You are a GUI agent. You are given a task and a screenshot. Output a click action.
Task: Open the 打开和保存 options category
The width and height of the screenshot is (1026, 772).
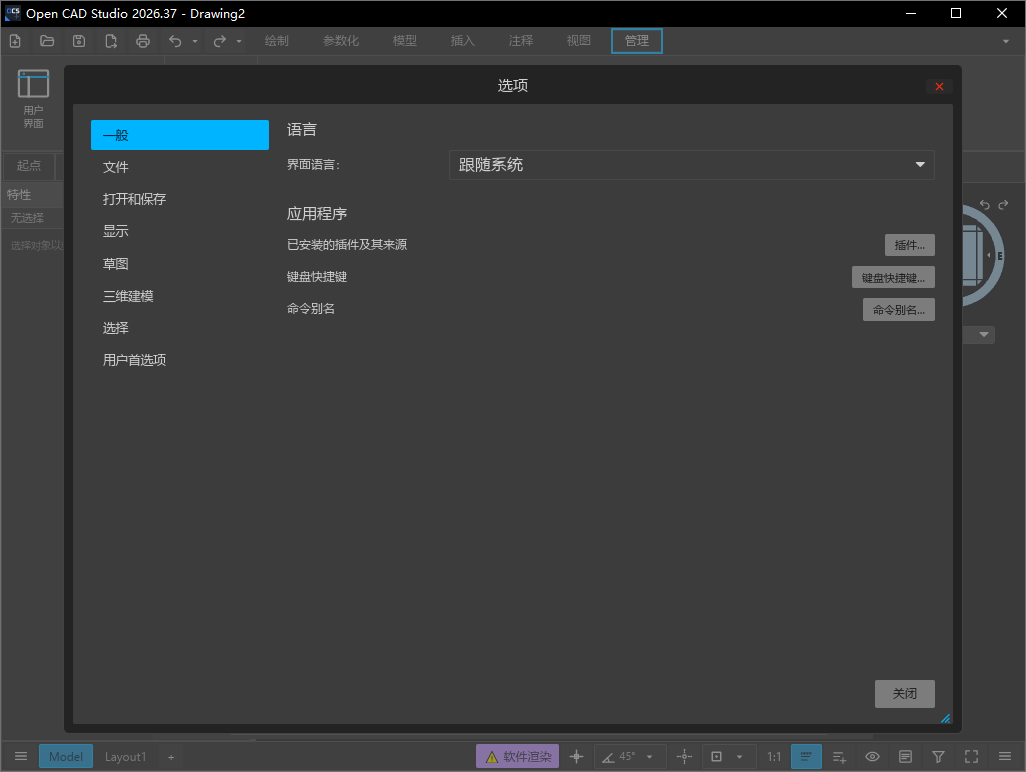tap(180, 199)
